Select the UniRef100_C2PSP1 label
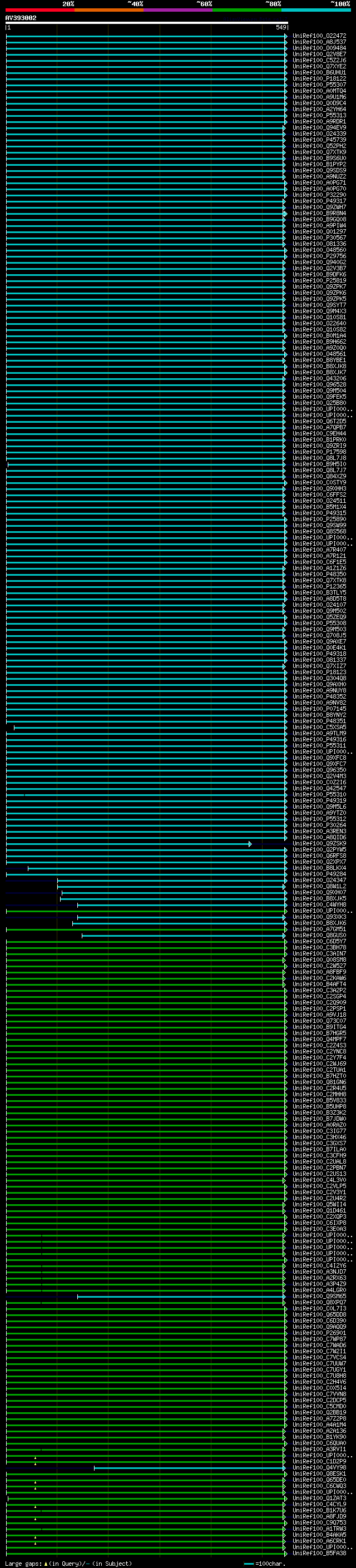Image resolution: width=356 pixels, height=1568 pixels. pyautogui.click(x=319, y=1008)
